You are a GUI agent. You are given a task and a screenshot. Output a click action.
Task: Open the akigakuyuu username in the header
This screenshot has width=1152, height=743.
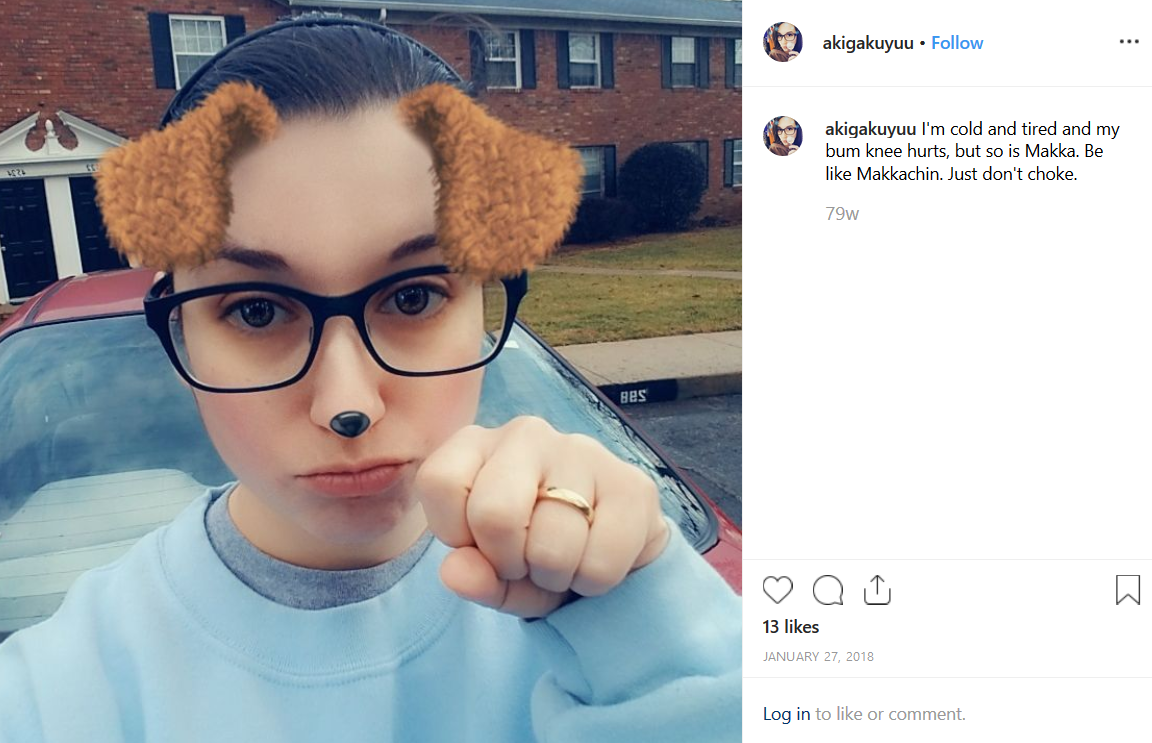click(x=868, y=43)
